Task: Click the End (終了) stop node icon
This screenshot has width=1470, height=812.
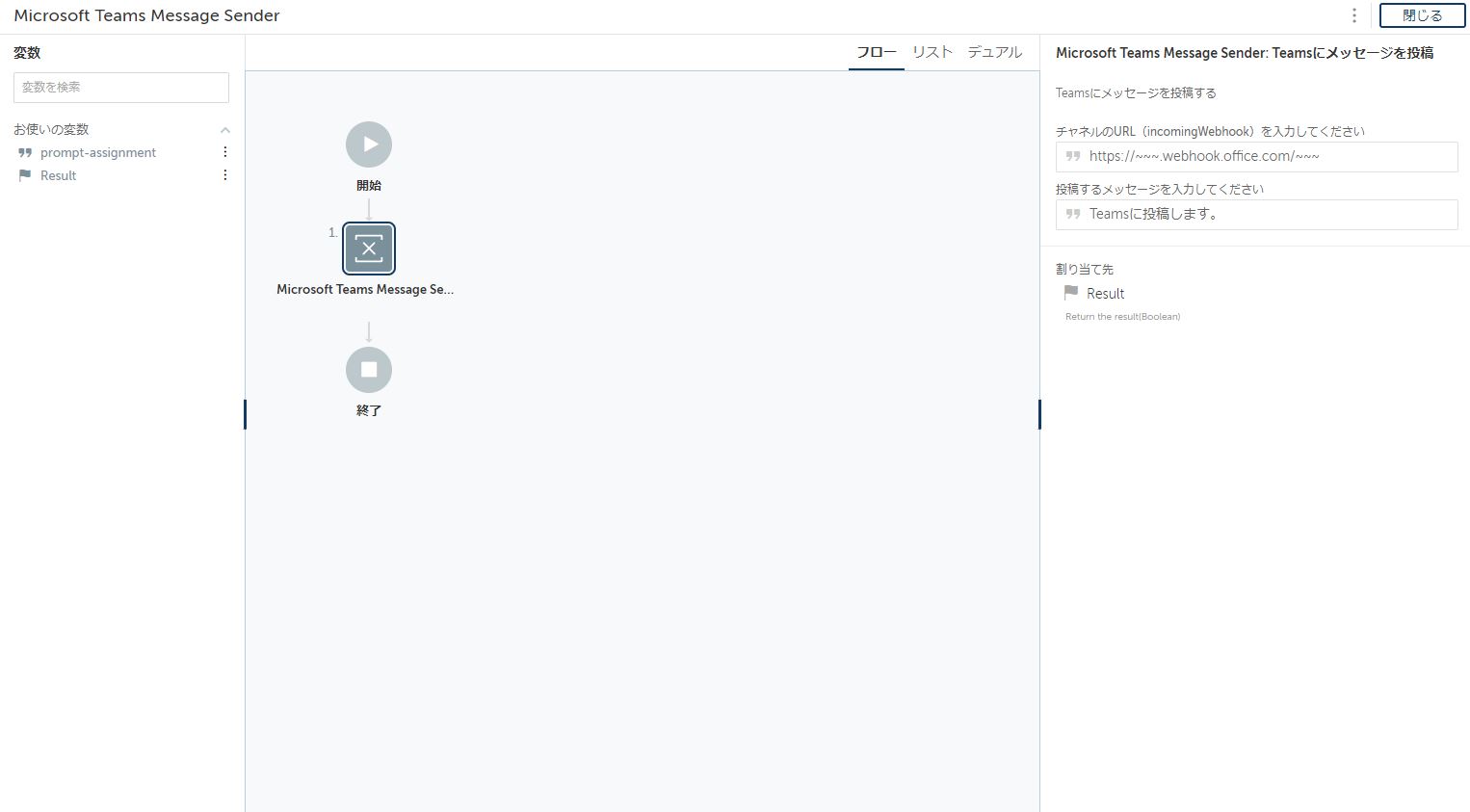Action: tap(369, 370)
